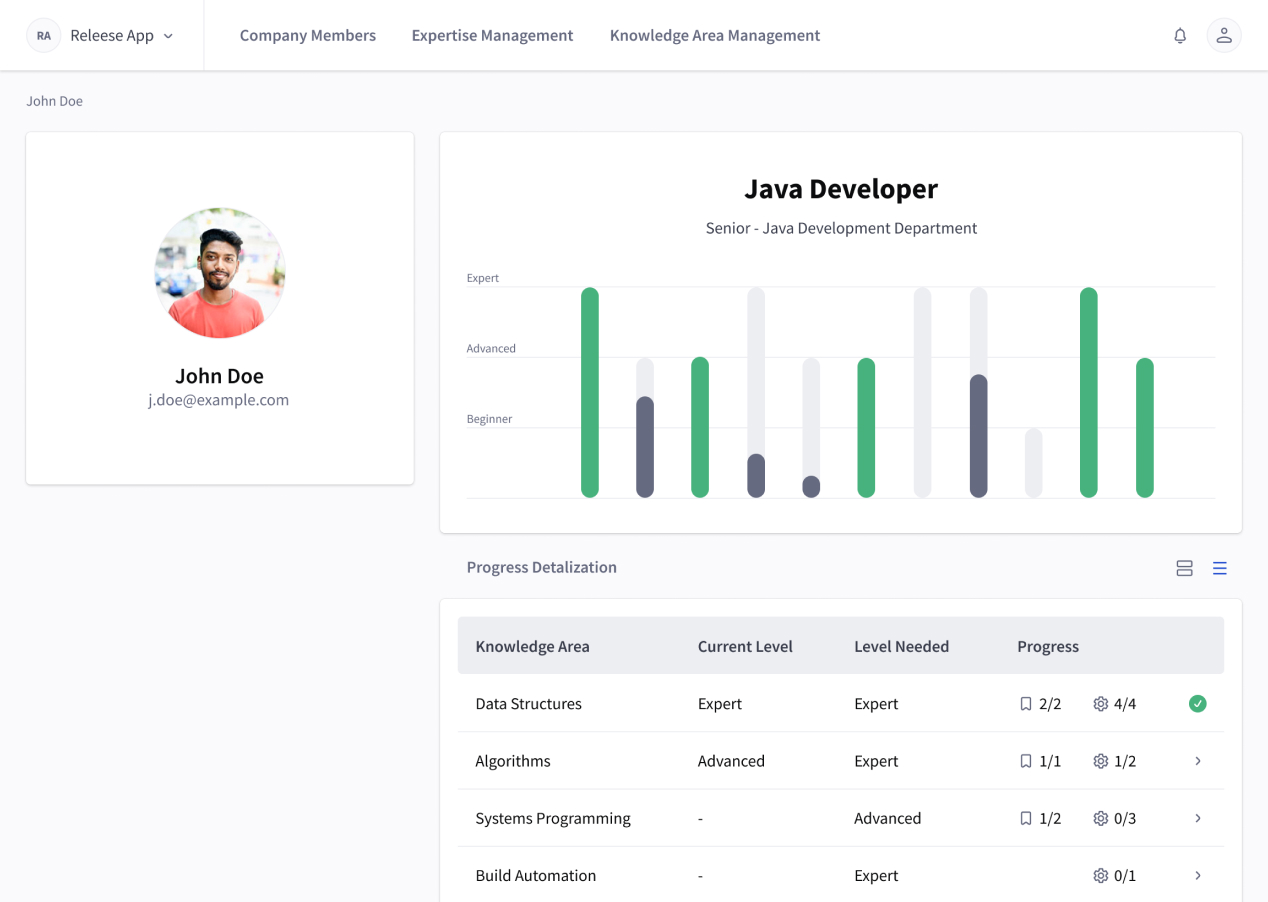
Task: Click the RA app logo badge
Action: (x=44, y=36)
